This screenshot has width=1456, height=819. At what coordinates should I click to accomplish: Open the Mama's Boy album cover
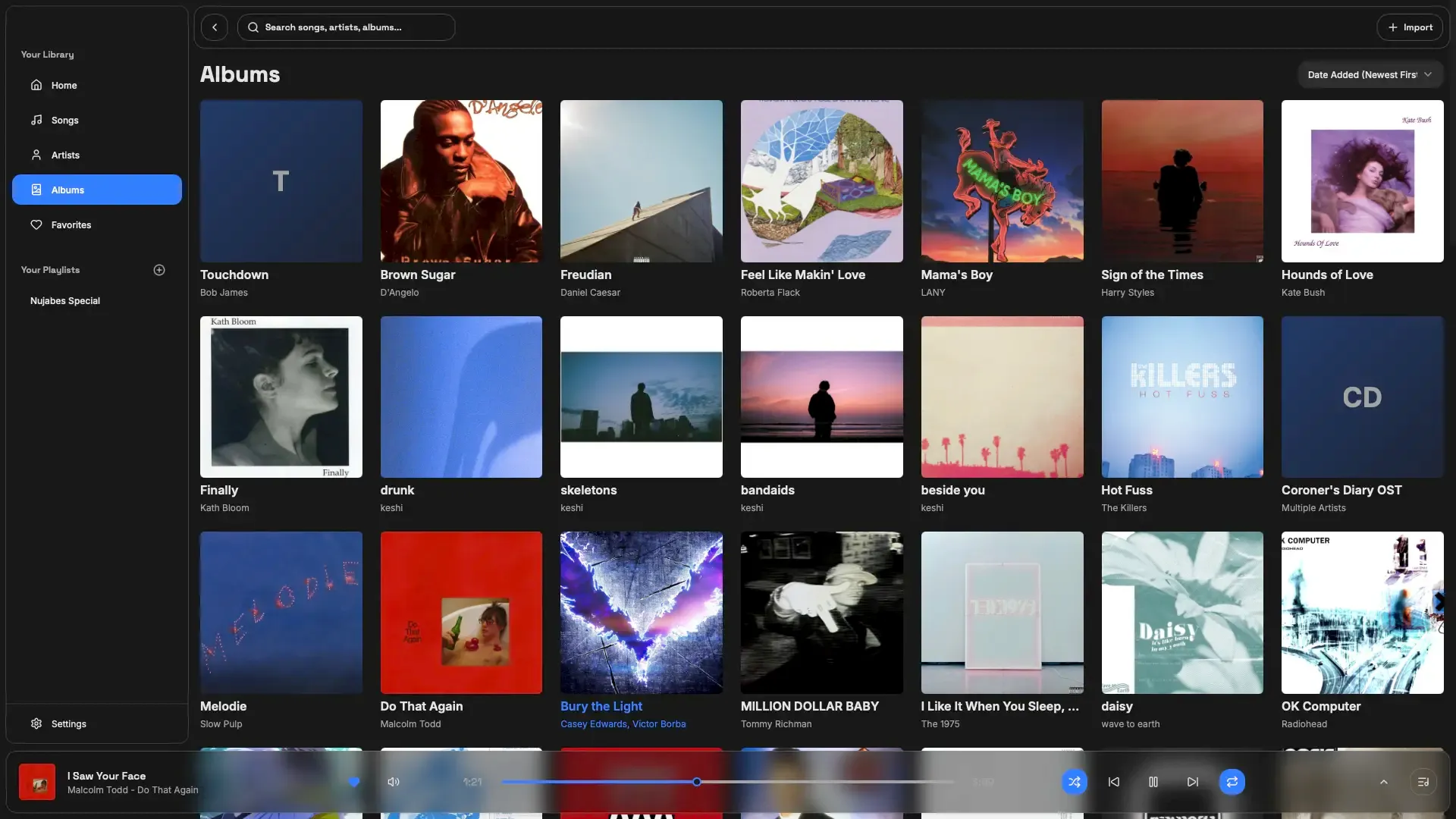coord(1003,181)
